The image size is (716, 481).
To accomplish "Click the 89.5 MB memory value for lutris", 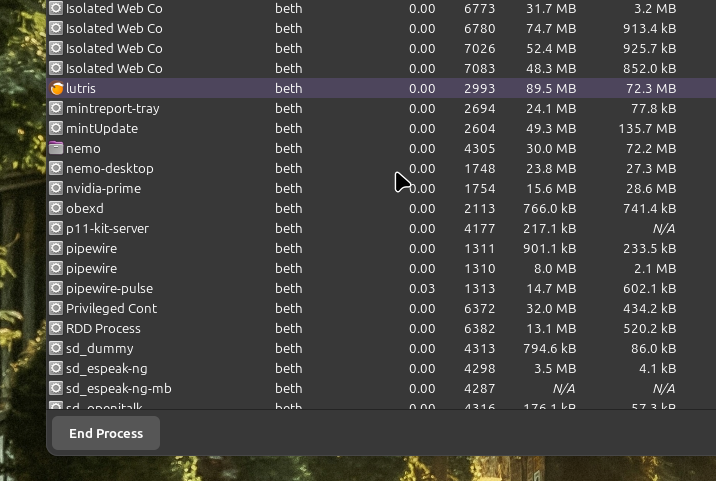I will point(550,88).
